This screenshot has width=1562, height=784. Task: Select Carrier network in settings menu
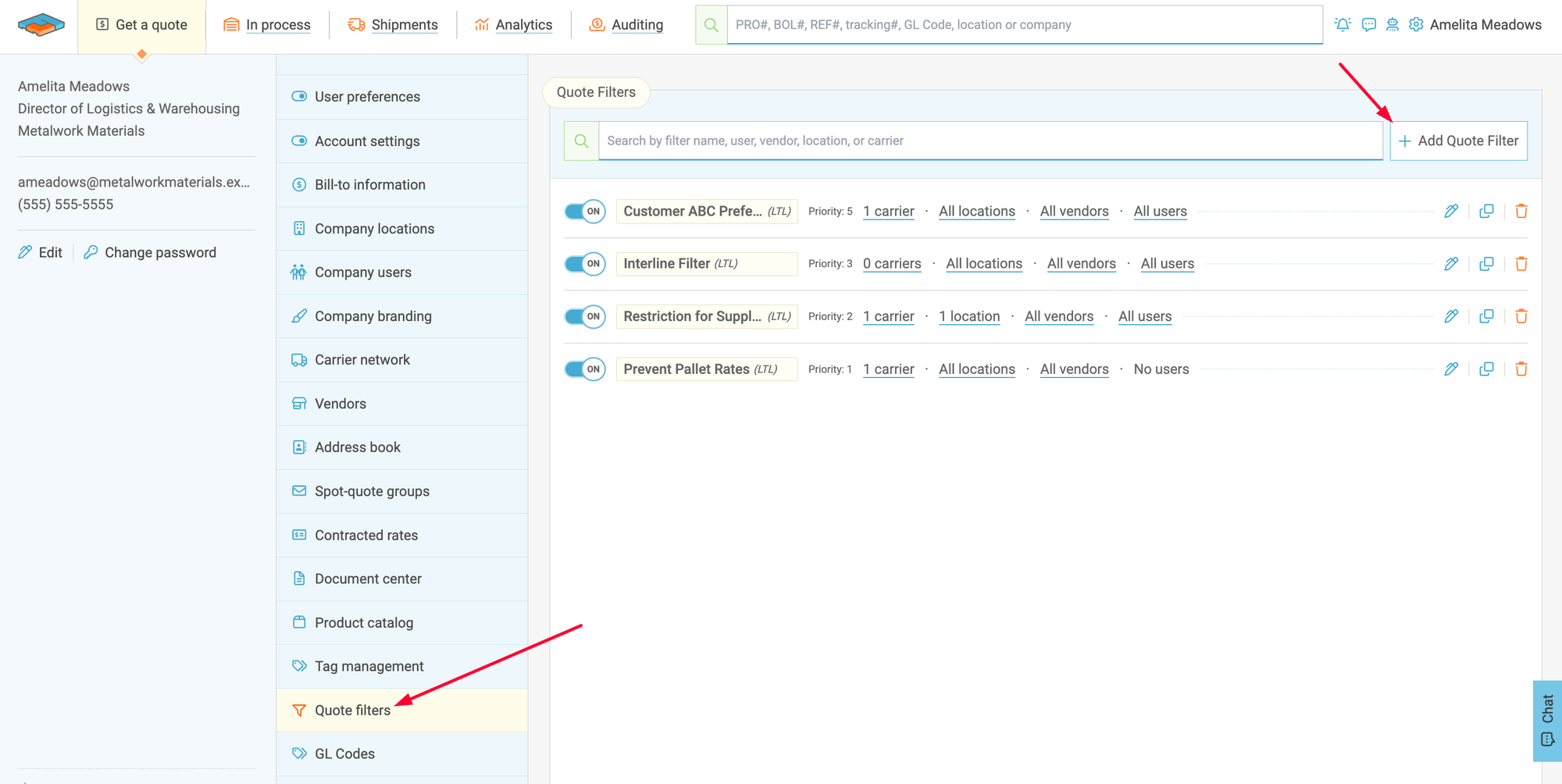point(362,360)
